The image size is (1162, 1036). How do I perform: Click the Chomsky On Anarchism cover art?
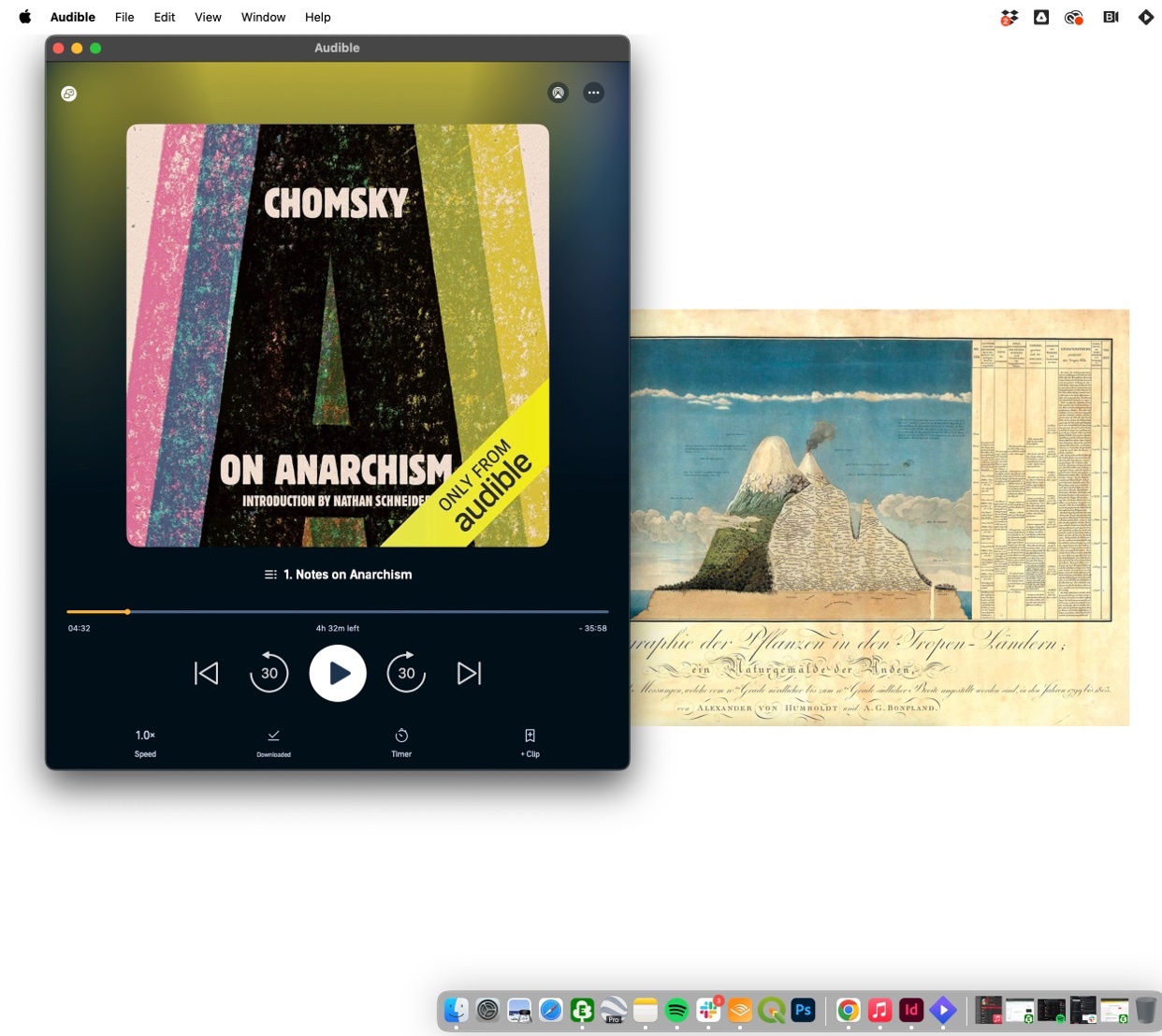(x=338, y=335)
